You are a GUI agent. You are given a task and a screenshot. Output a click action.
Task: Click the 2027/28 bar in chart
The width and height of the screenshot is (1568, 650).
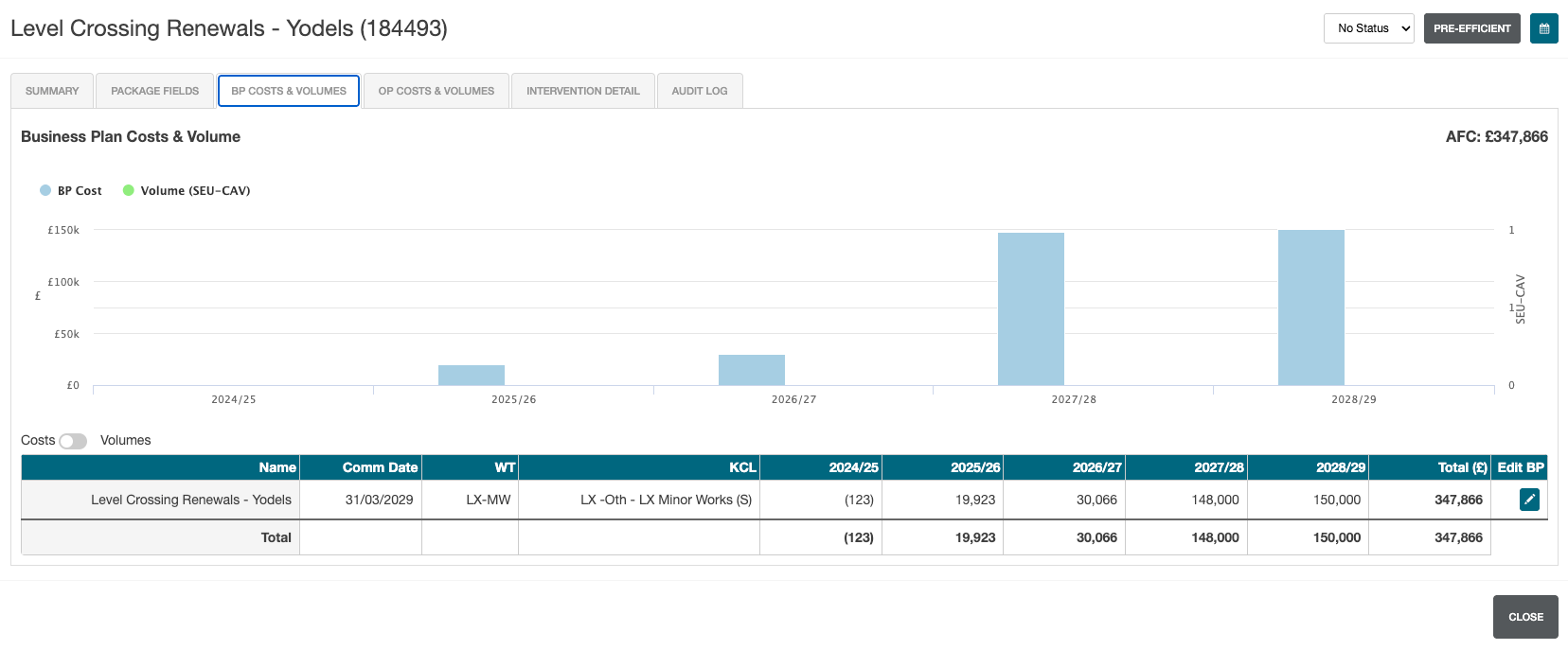[1031, 308]
